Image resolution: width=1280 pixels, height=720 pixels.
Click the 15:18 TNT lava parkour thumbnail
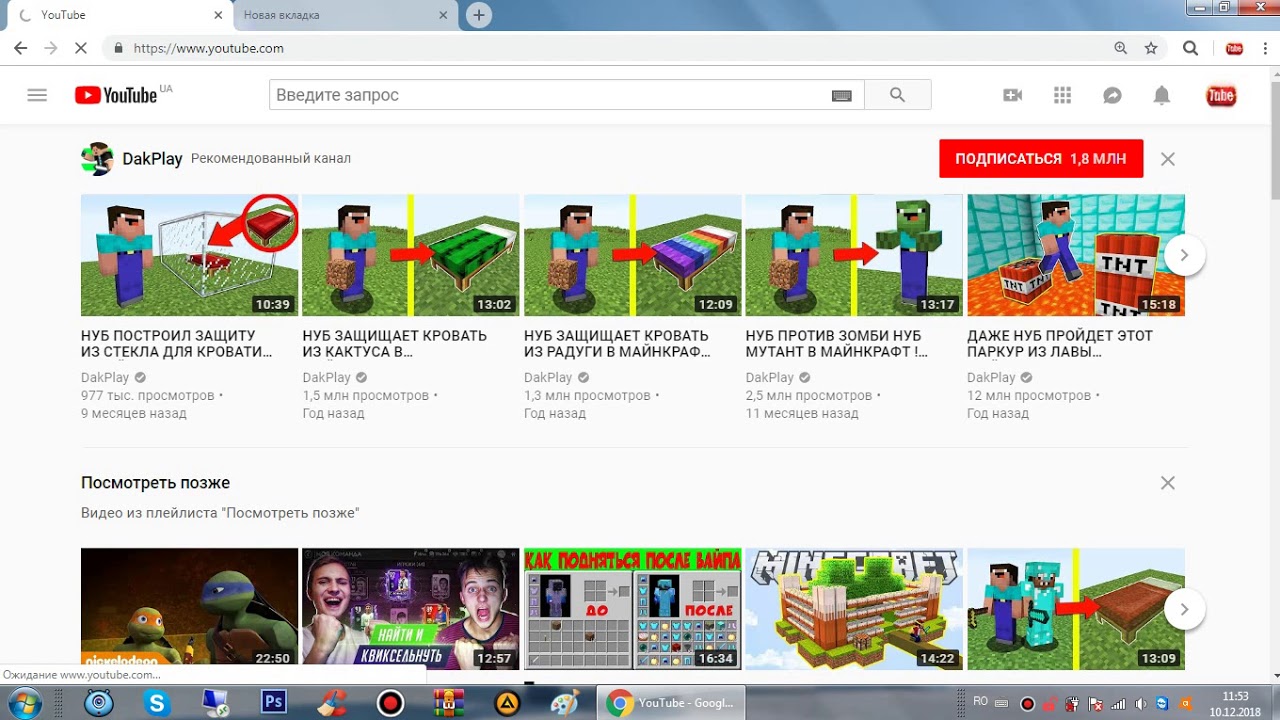click(x=1076, y=255)
